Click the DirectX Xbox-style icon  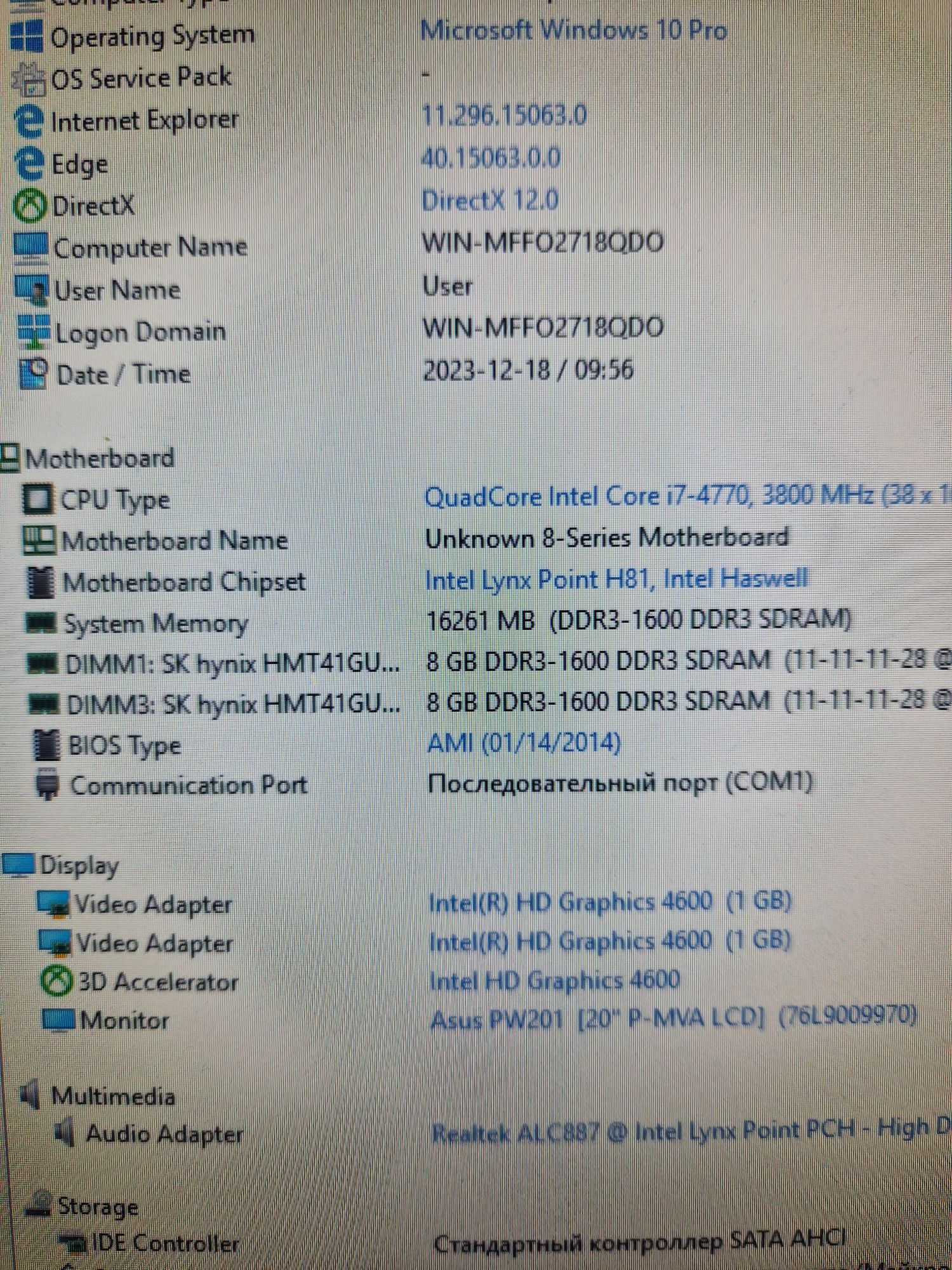pos(30,206)
